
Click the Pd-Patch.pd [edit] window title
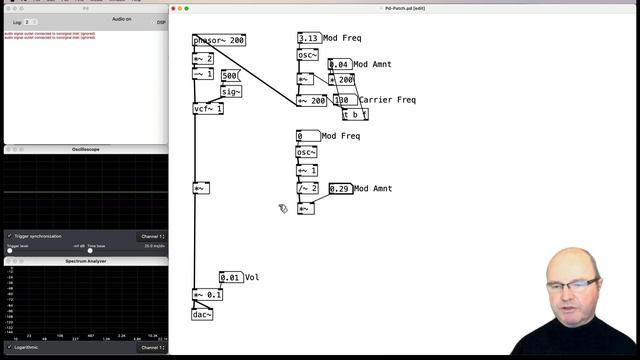[x=405, y=8]
